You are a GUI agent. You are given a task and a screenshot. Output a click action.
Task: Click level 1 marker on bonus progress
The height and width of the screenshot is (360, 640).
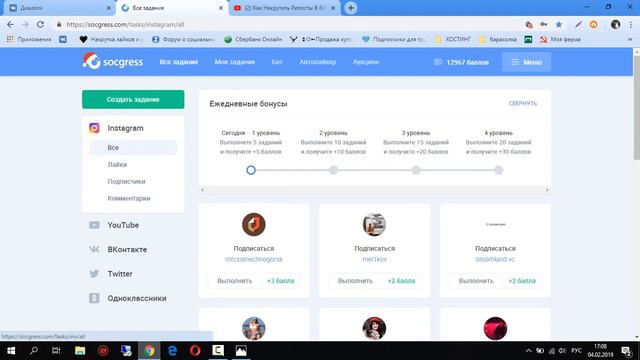coord(251,170)
